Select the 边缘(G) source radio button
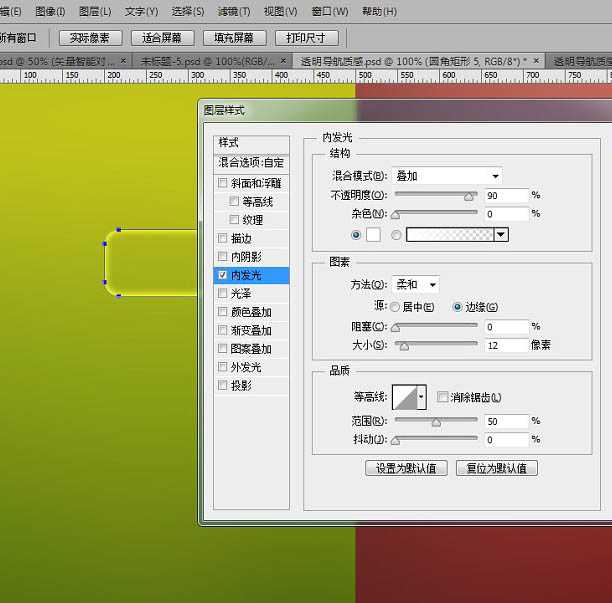Screen dimensions: 612x603 tap(457, 307)
